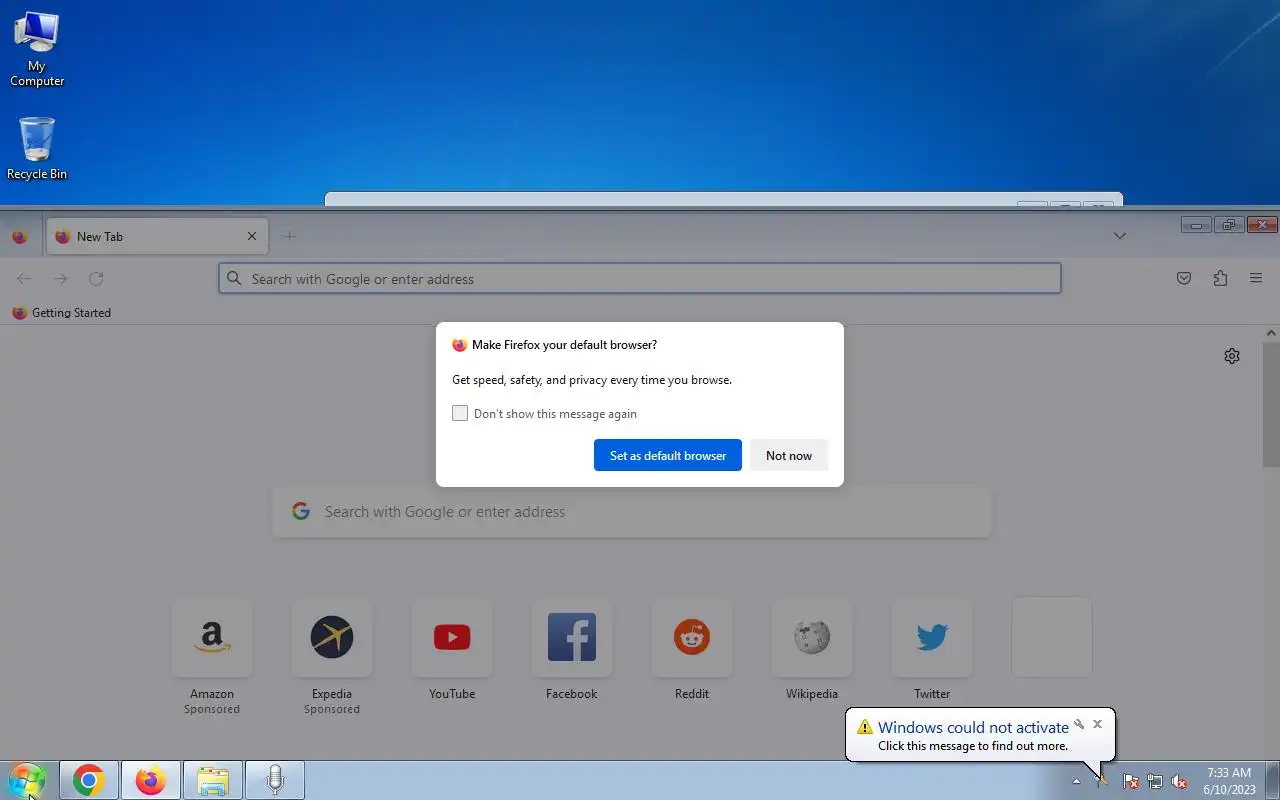This screenshot has height=800, width=1280.
Task: Tick Don't show this message again checkbox
Action: tap(460, 413)
